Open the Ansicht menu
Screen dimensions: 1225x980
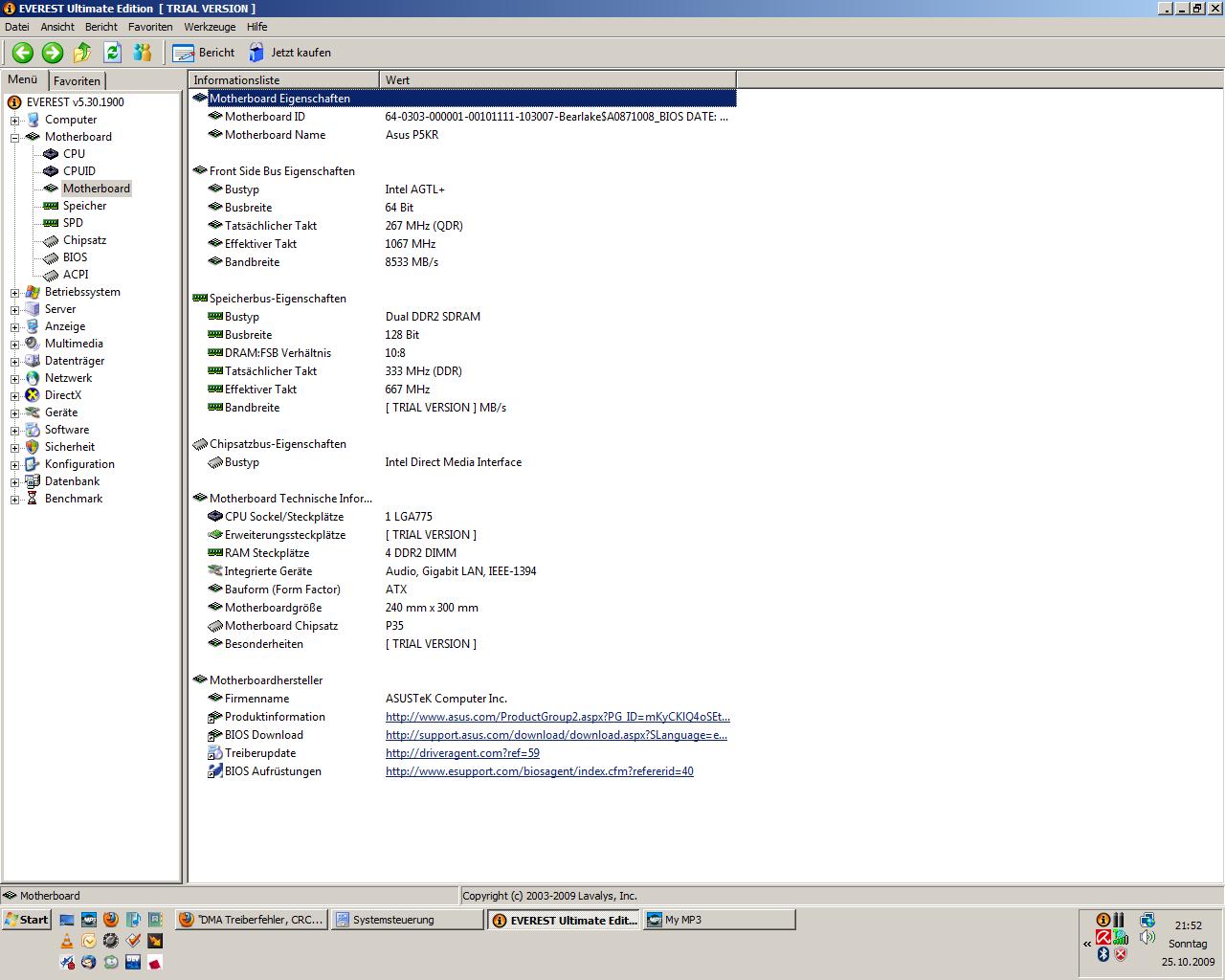(x=57, y=27)
